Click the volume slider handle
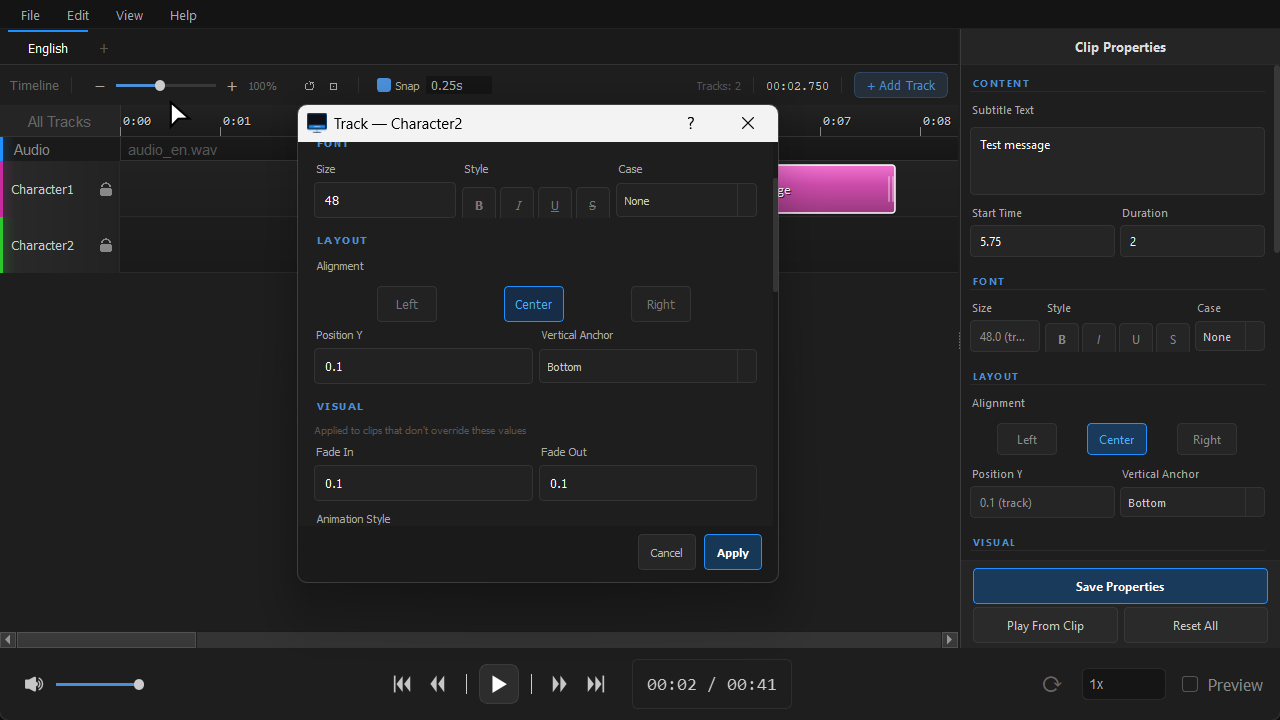The width and height of the screenshot is (1280, 720). tap(139, 684)
